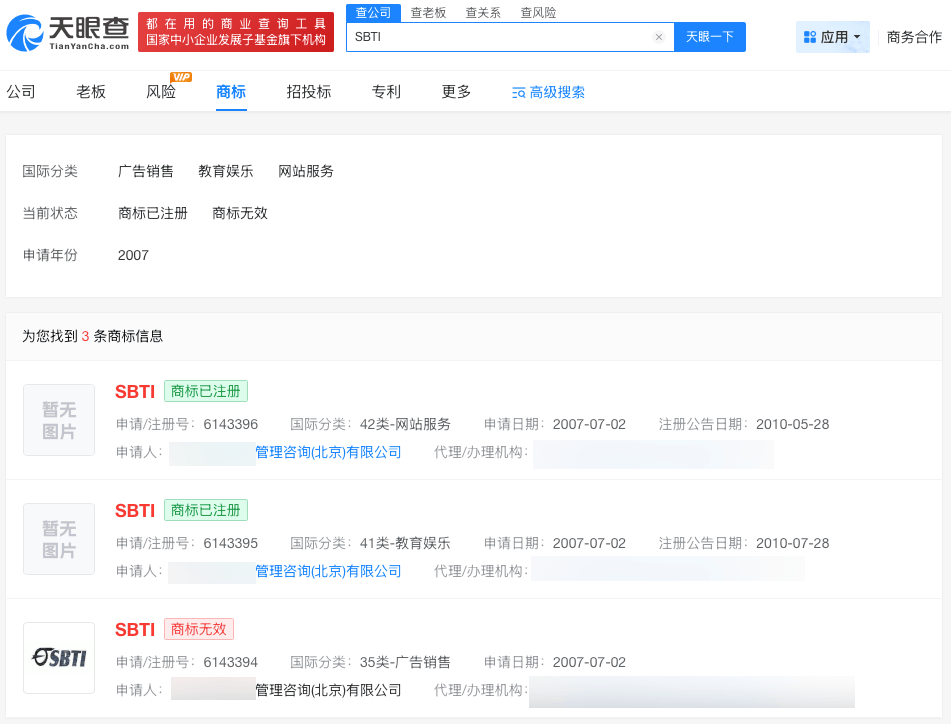951x724 pixels.
Task: Filter by 广告销售 classification
Action: [146, 171]
